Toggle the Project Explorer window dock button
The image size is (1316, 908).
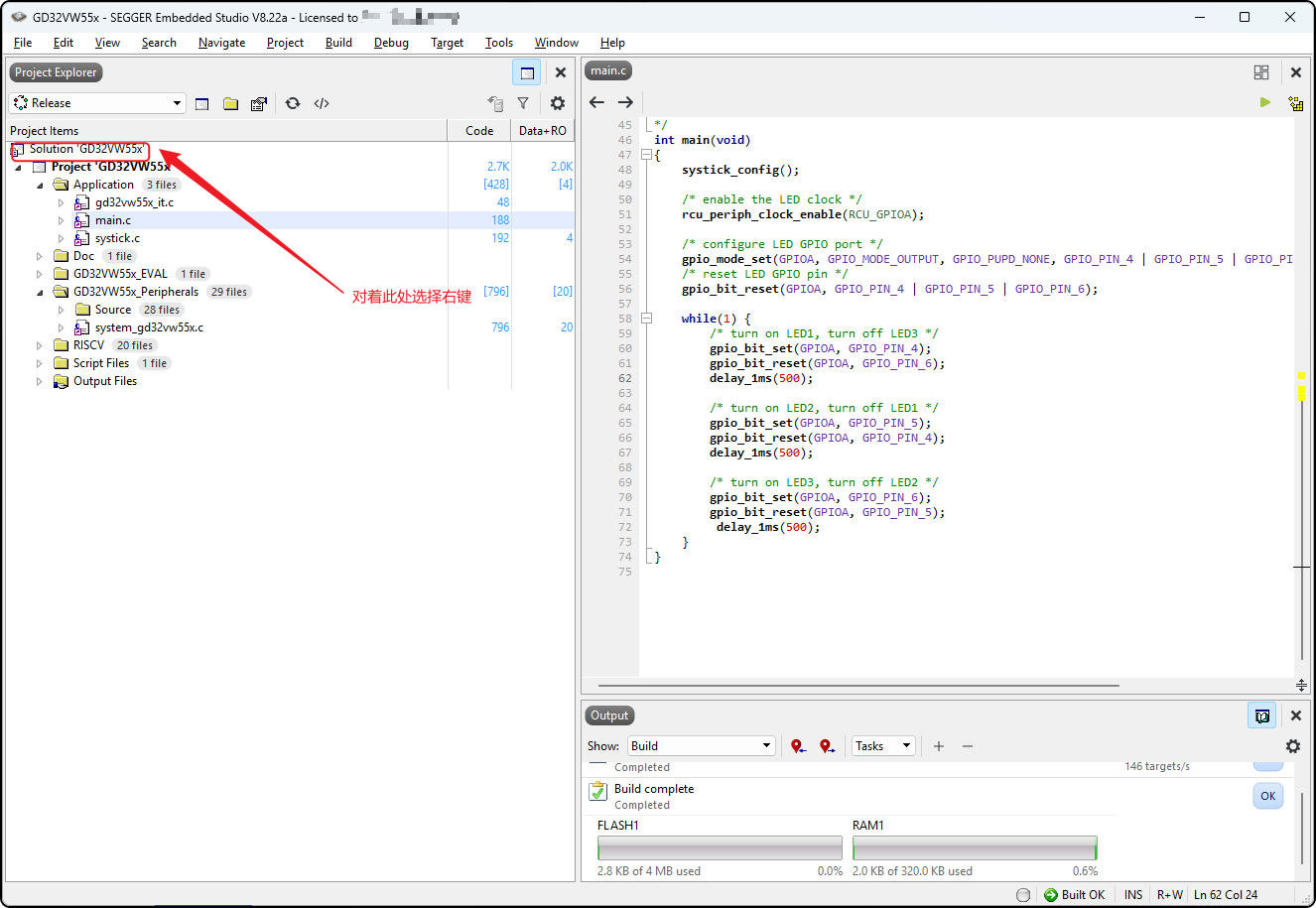(527, 72)
